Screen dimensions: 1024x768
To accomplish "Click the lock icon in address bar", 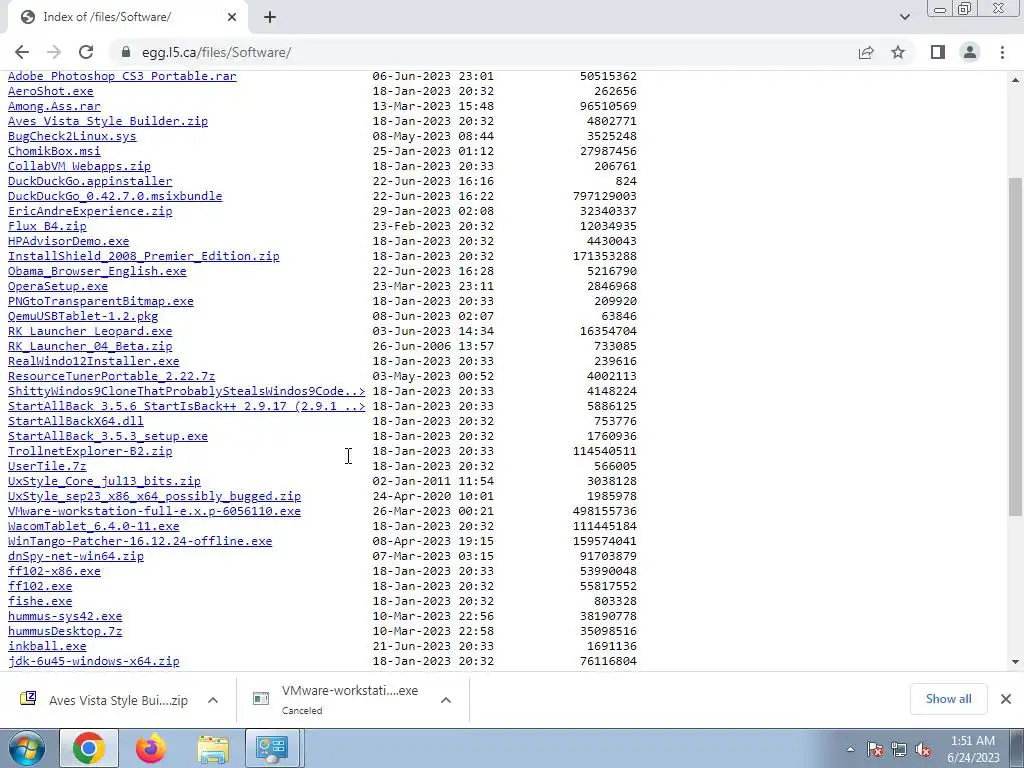I will (x=125, y=52).
